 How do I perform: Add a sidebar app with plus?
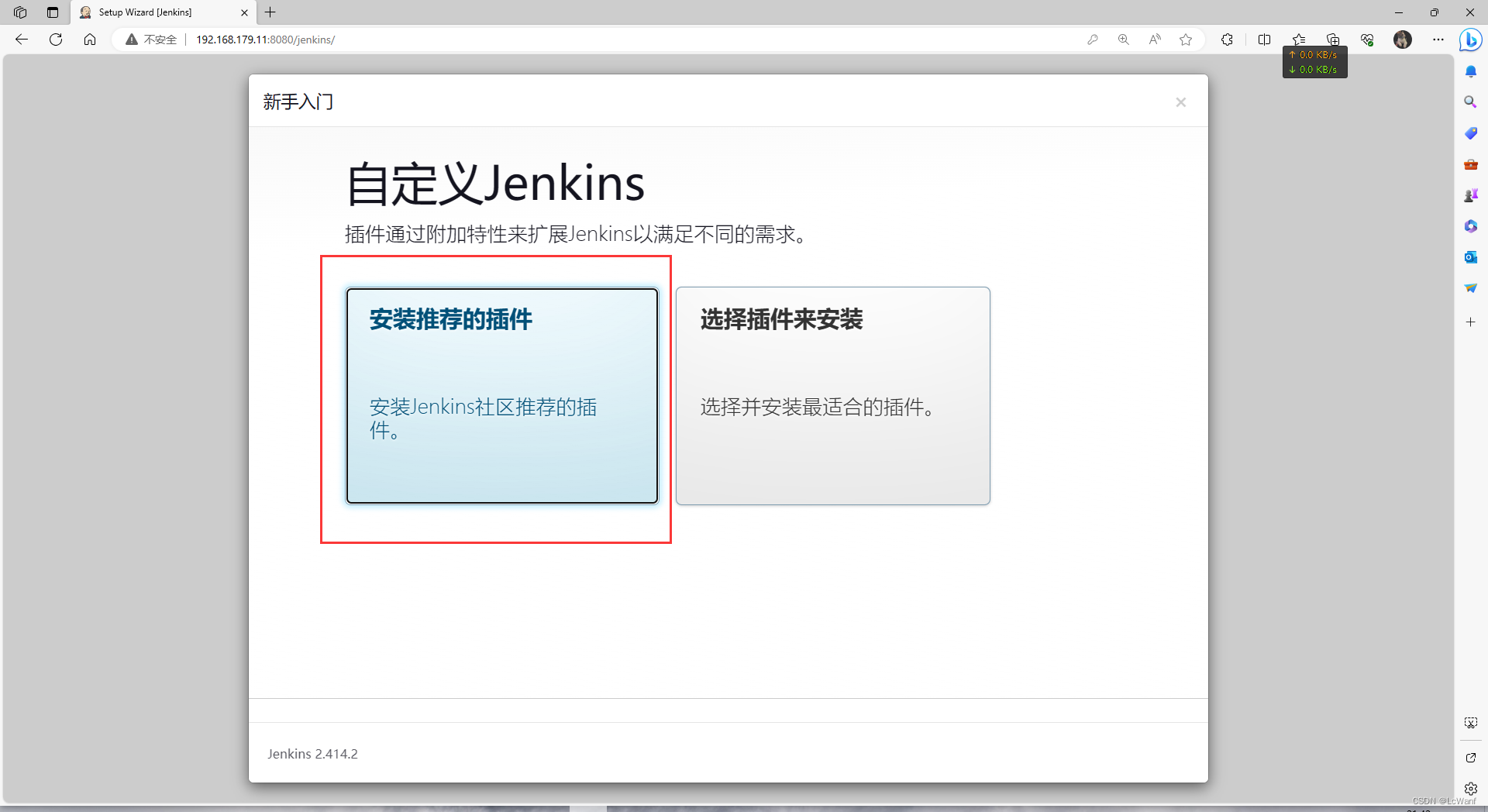pyautogui.click(x=1471, y=322)
